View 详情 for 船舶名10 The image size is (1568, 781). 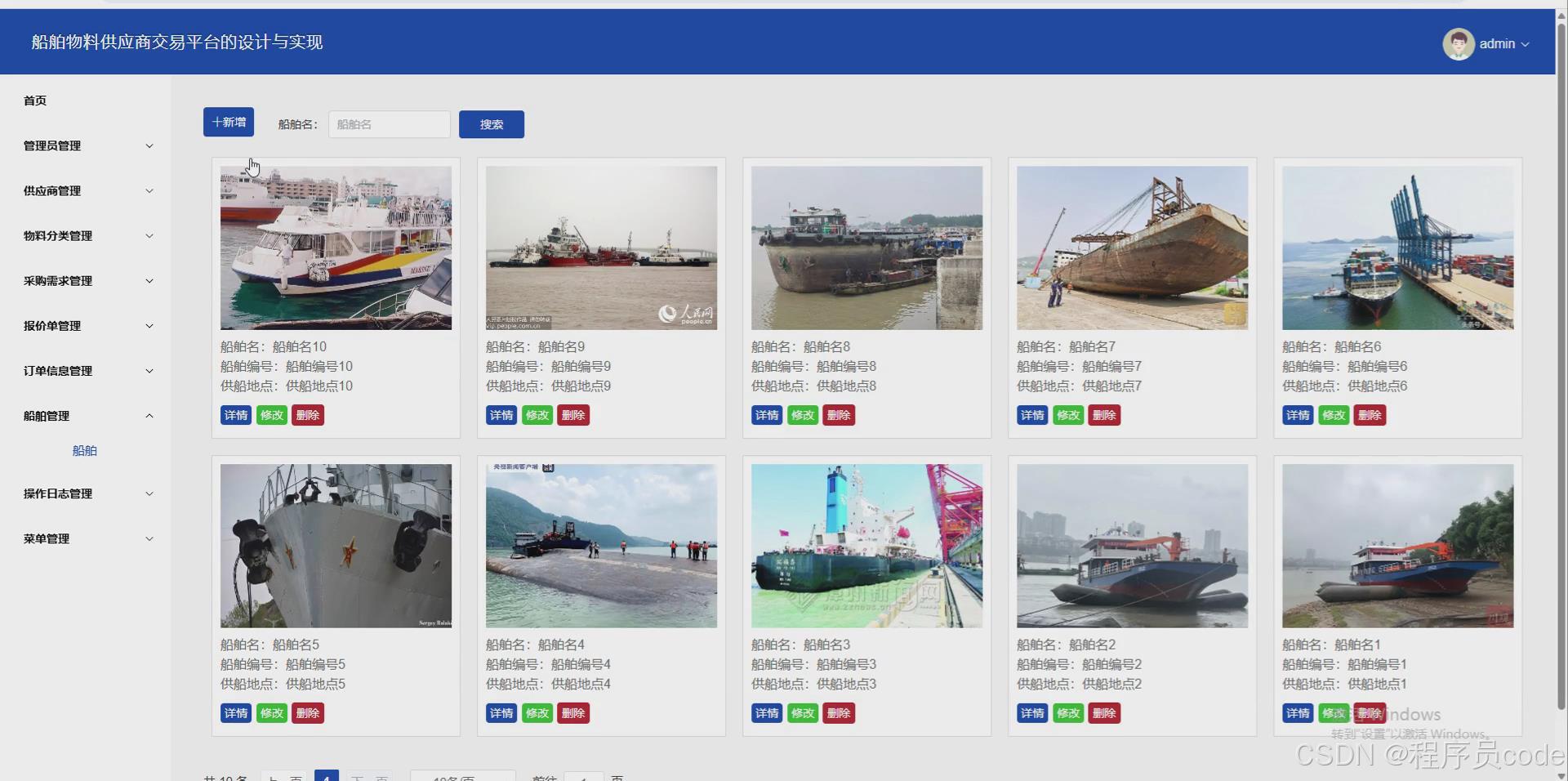[236, 415]
